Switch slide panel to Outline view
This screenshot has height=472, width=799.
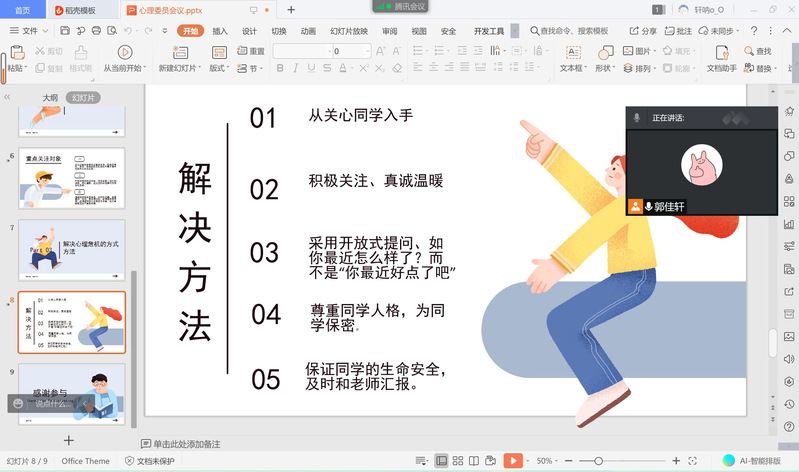pos(50,98)
